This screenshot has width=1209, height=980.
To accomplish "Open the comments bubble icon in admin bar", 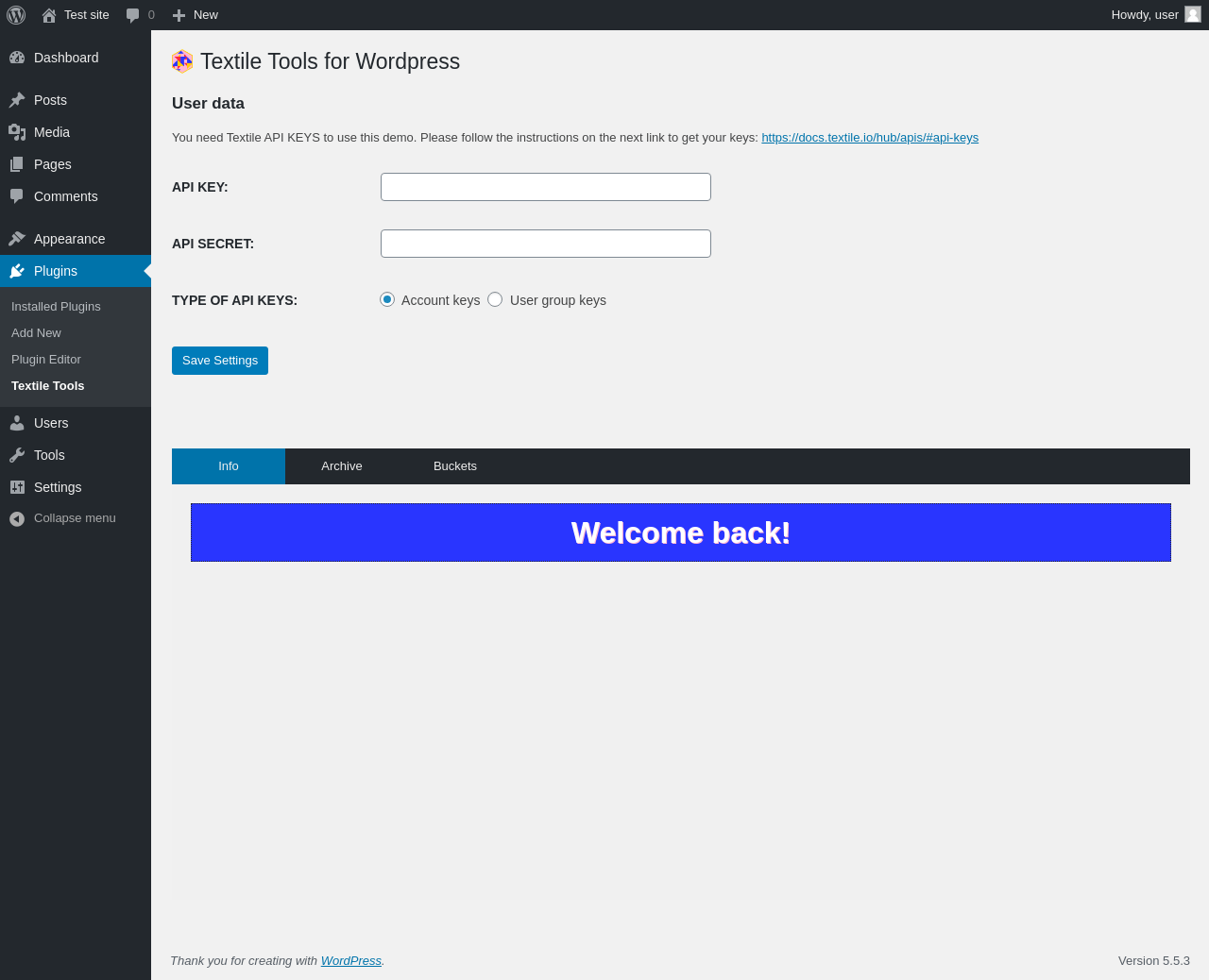I will pyautogui.click(x=133, y=15).
